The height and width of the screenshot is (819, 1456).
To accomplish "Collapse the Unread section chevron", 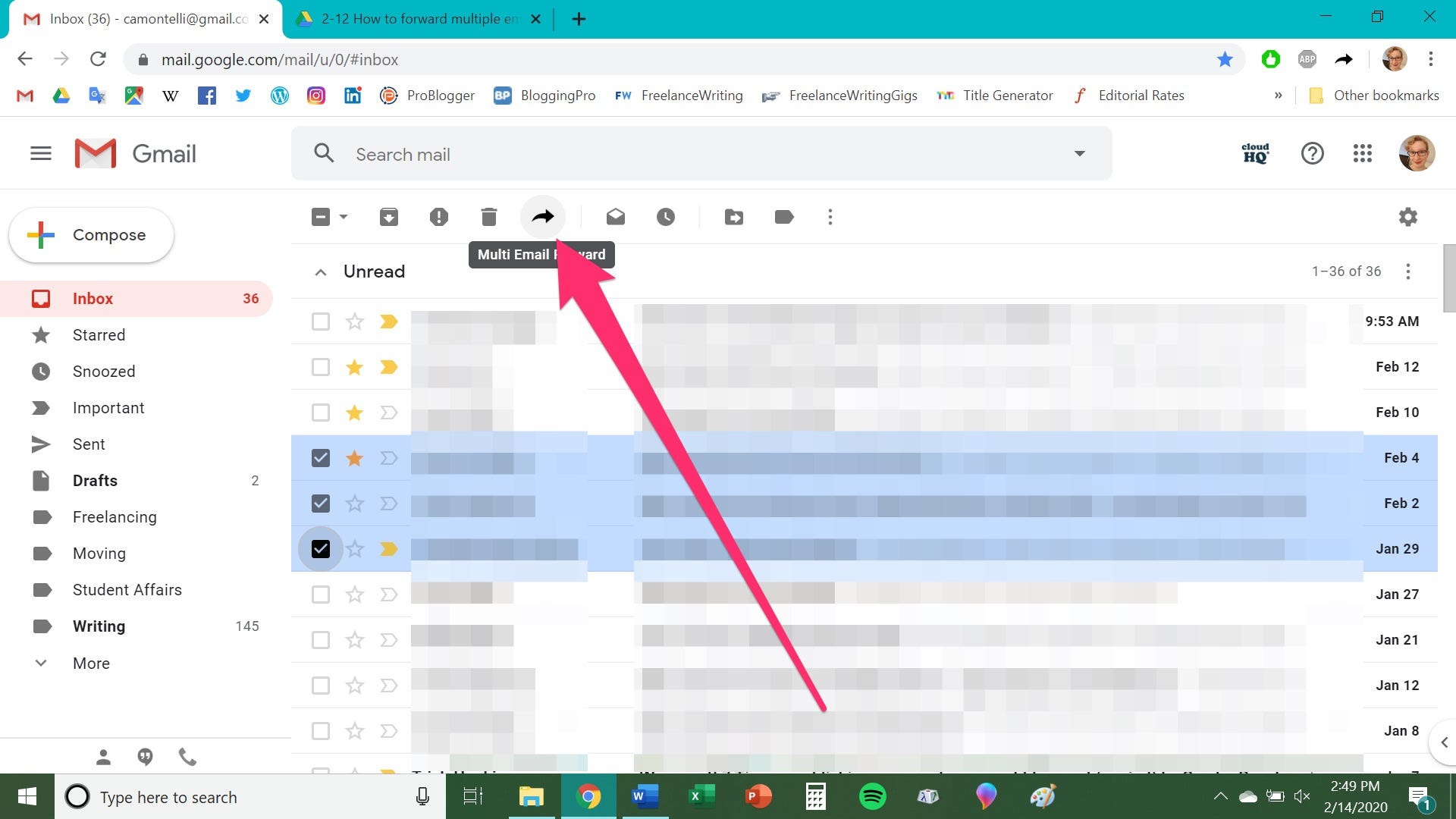I will (x=321, y=272).
